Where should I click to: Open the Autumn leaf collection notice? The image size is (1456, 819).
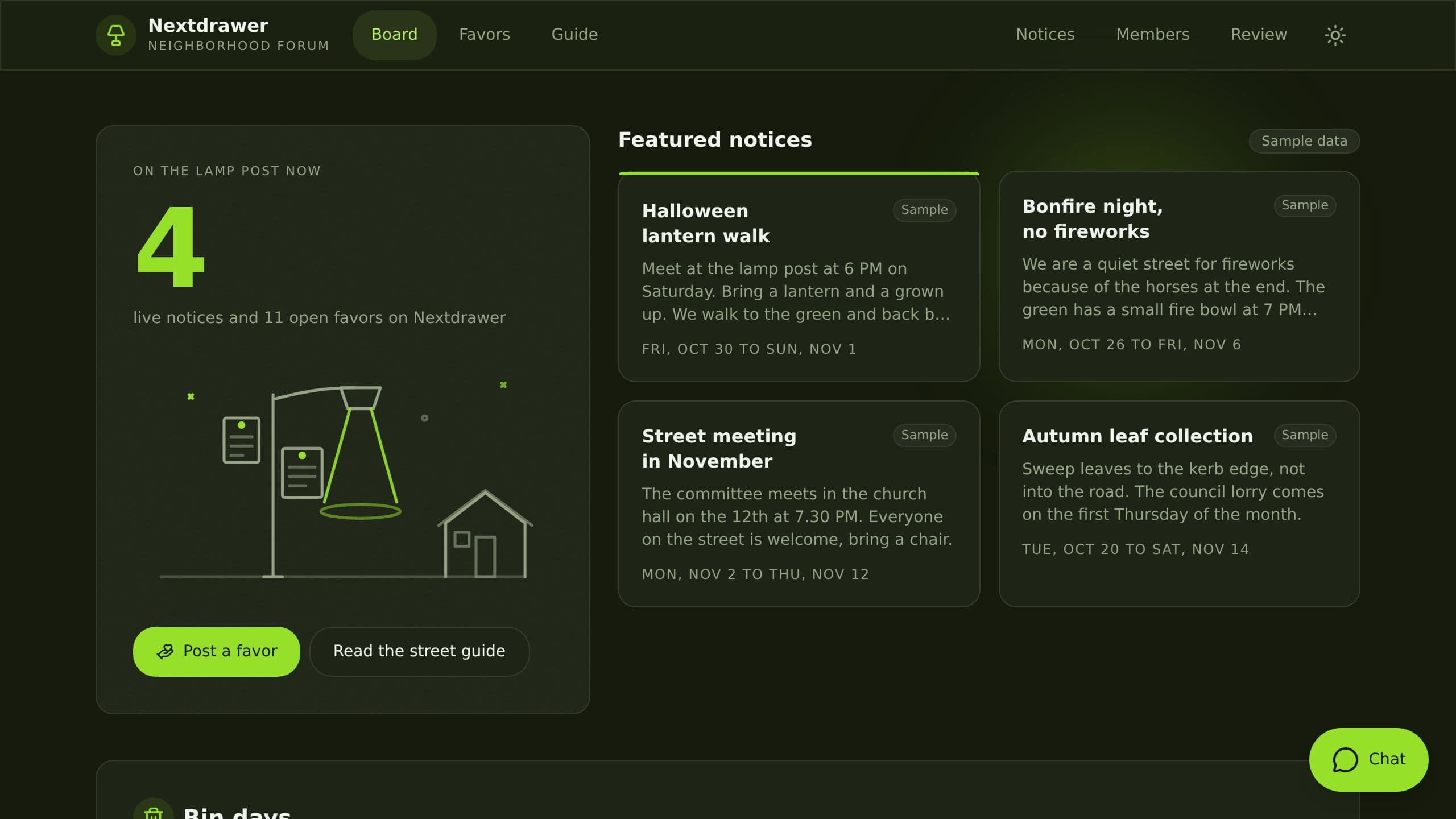tap(1179, 503)
